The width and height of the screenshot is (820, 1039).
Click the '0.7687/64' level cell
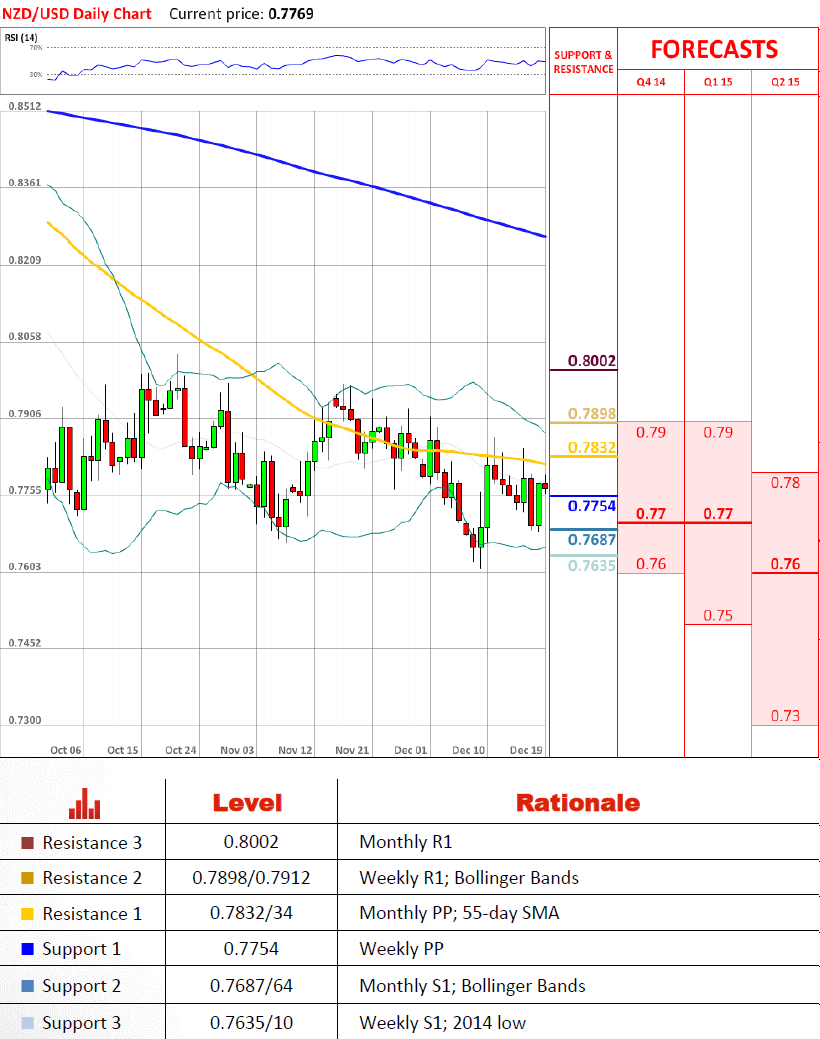[251, 986]
